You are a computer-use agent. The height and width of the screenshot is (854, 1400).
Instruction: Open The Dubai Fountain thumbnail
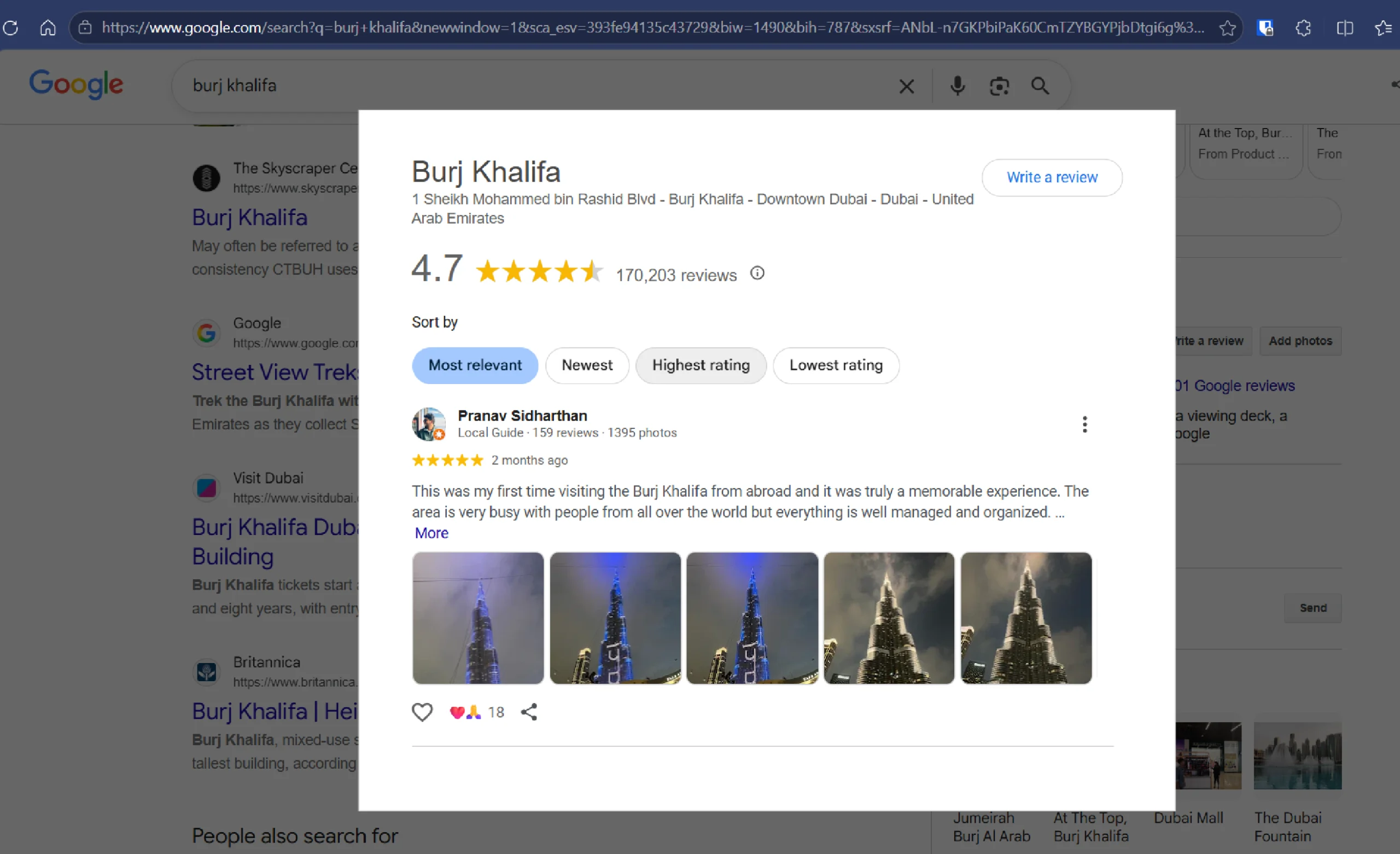[1297, 756]
